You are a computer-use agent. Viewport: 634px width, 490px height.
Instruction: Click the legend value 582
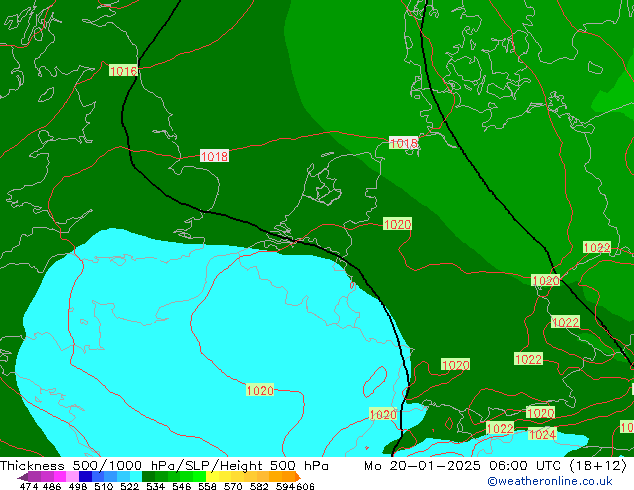259,486
